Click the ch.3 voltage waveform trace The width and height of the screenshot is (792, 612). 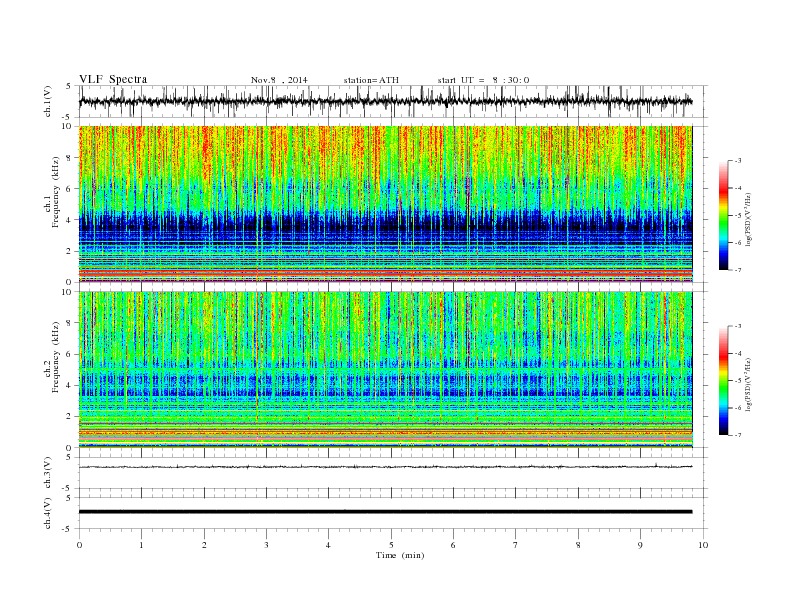pyautogui.click(x=386, y=467)
